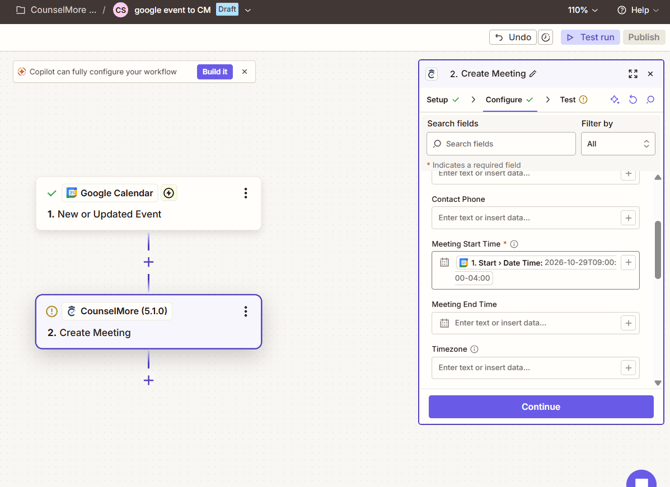Click the trigger lightning bolt icon
Screen dimensions: 670x487
(x=169, y=193)
